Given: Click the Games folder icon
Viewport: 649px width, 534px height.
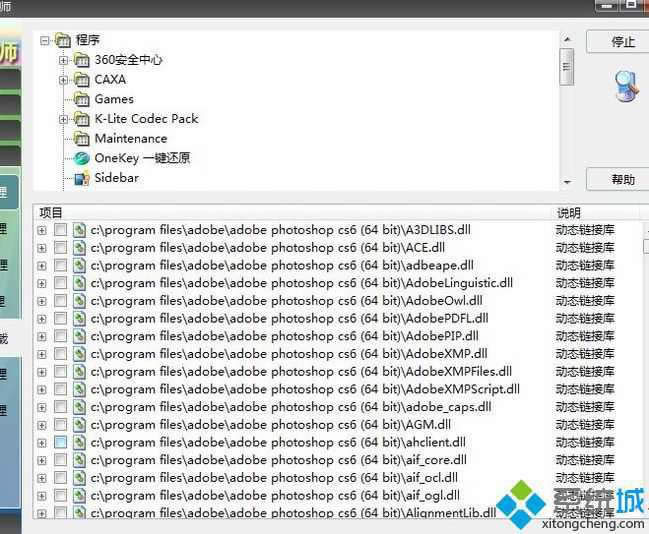Looking at the screenshot, I should point(82,99).
